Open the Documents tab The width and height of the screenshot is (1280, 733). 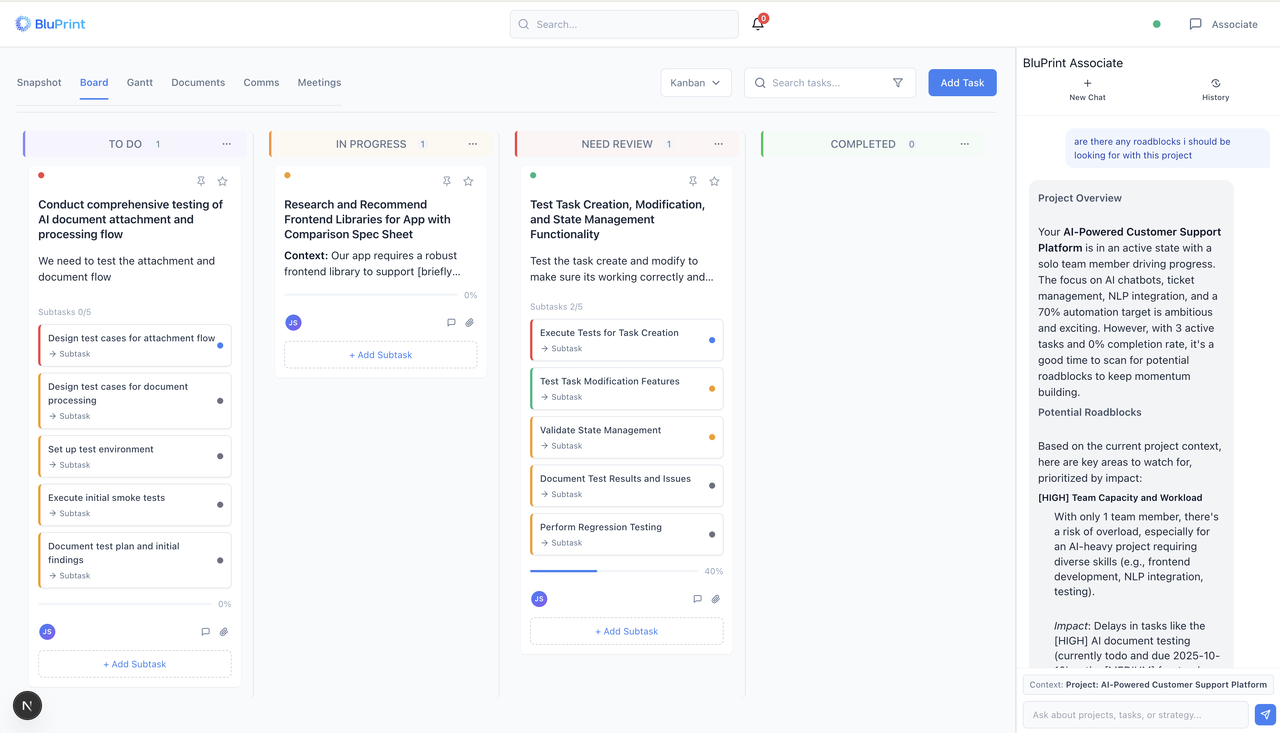pos(197,82)
